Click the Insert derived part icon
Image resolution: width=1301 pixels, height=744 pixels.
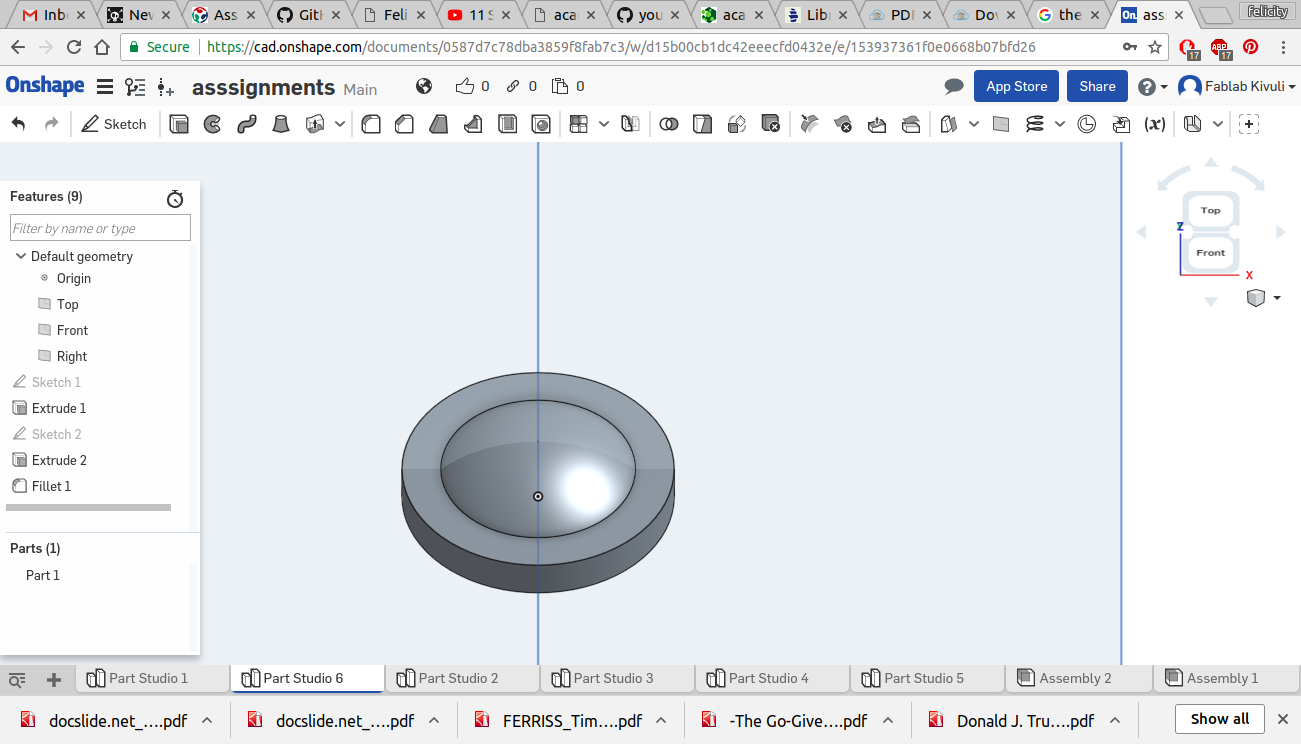tap(1121, 124)
